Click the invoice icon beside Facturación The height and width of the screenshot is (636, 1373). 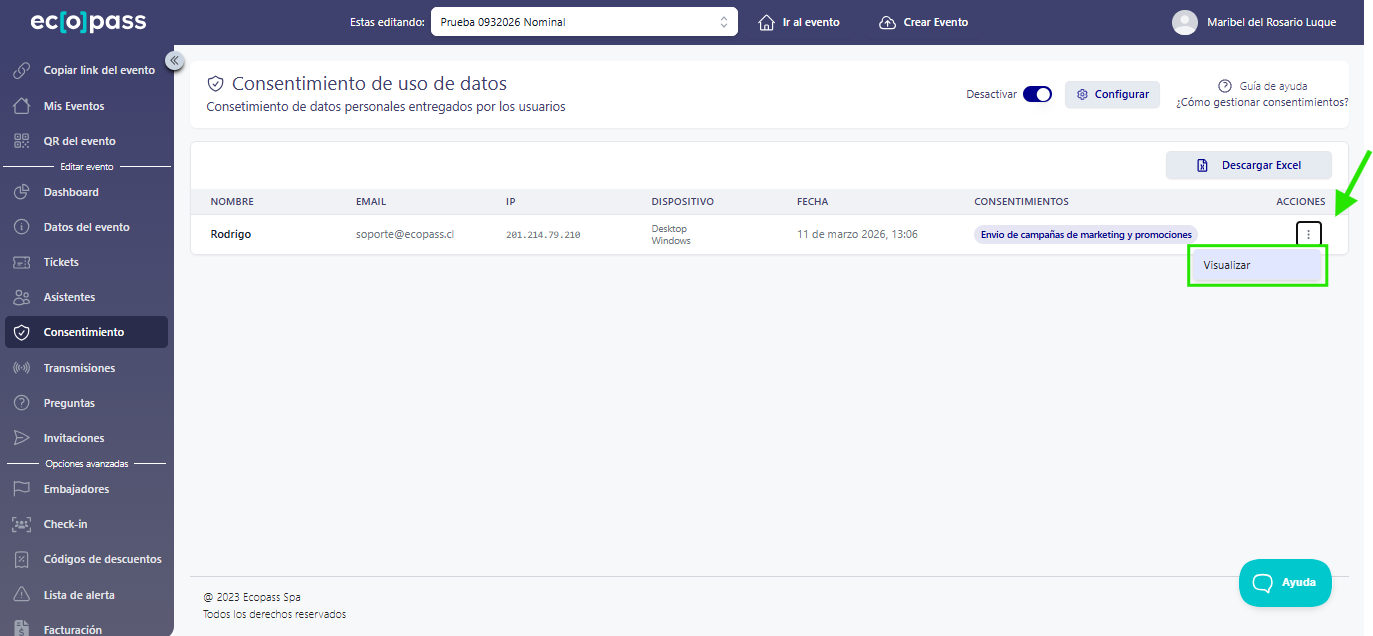(21, 629)
